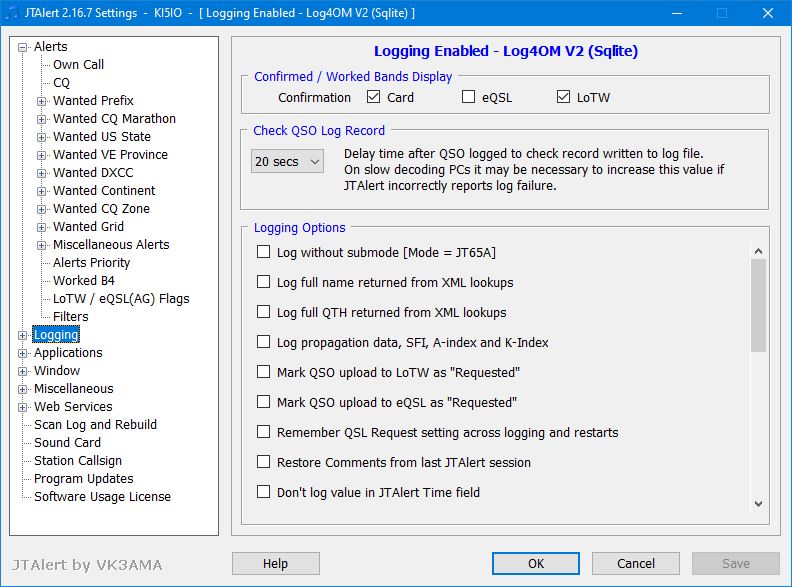792x587 pixels.
Task: Expand the Window tree node
Action: click(22, 371)
